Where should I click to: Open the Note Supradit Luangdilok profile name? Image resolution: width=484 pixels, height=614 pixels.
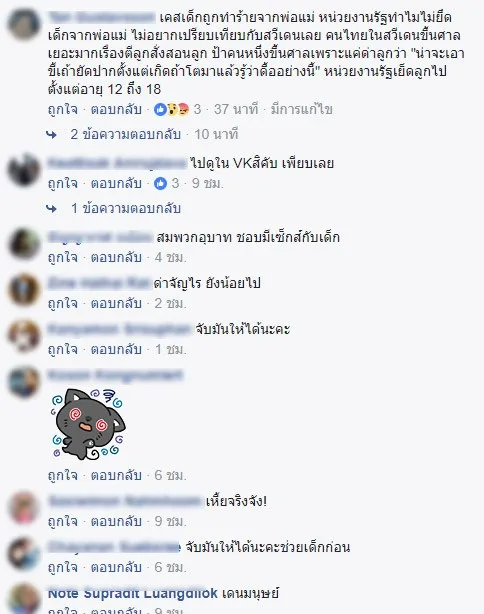pyautogui.click(x=132, y=593)
